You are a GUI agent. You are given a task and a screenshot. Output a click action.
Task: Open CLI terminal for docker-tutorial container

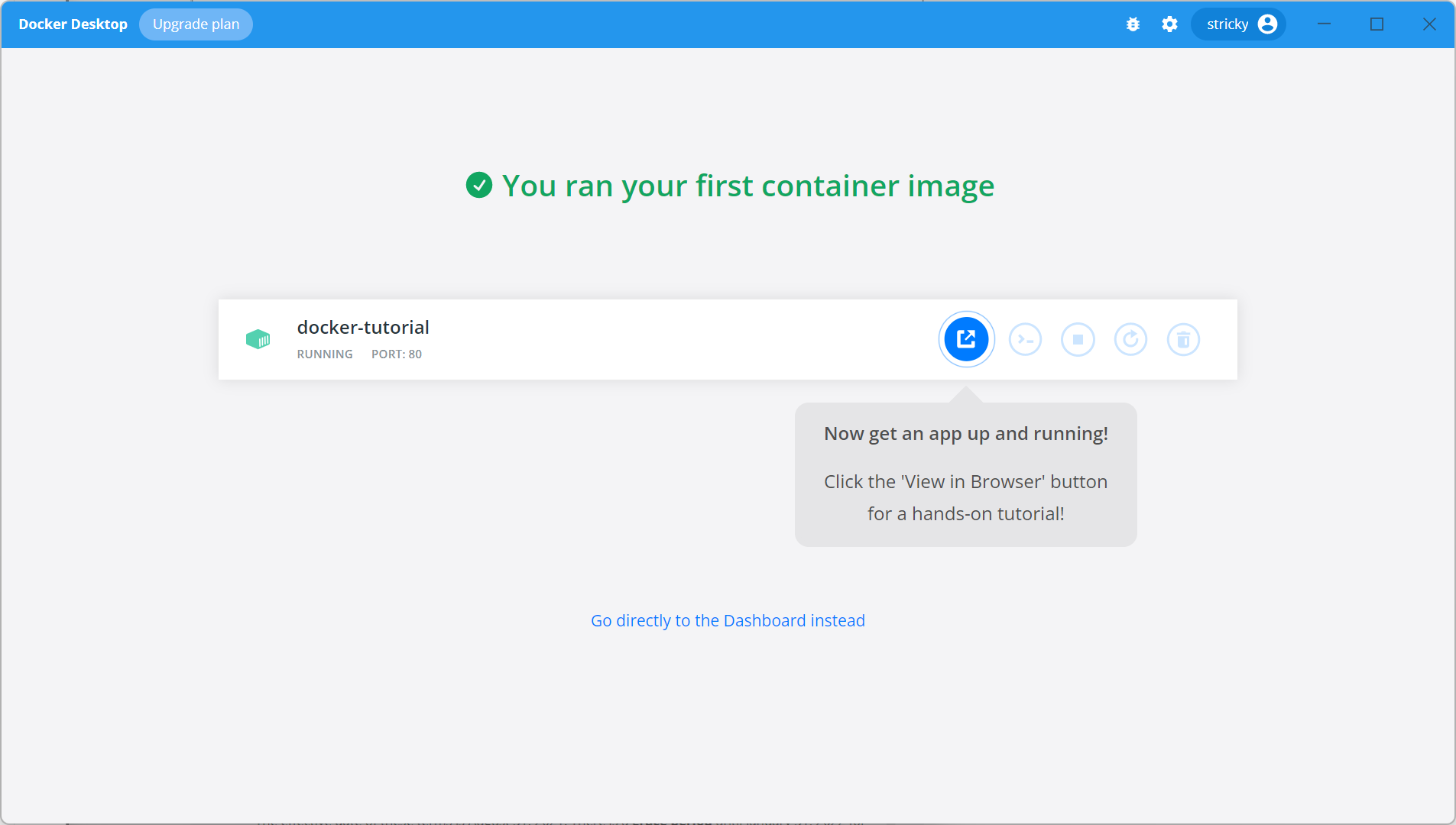coord(1025,339)
